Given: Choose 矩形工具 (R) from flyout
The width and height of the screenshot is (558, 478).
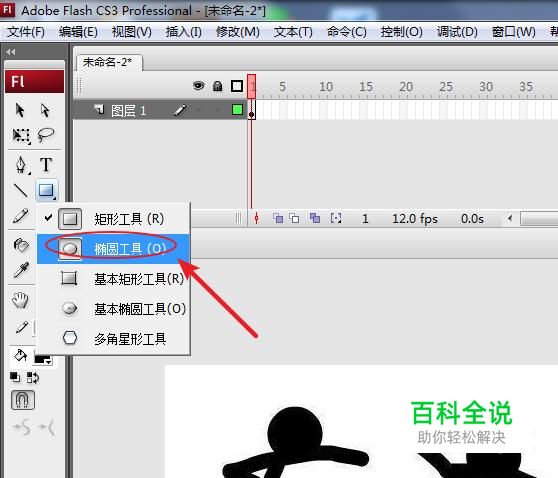Looking at the screenshot, I should tap(114, 219).
